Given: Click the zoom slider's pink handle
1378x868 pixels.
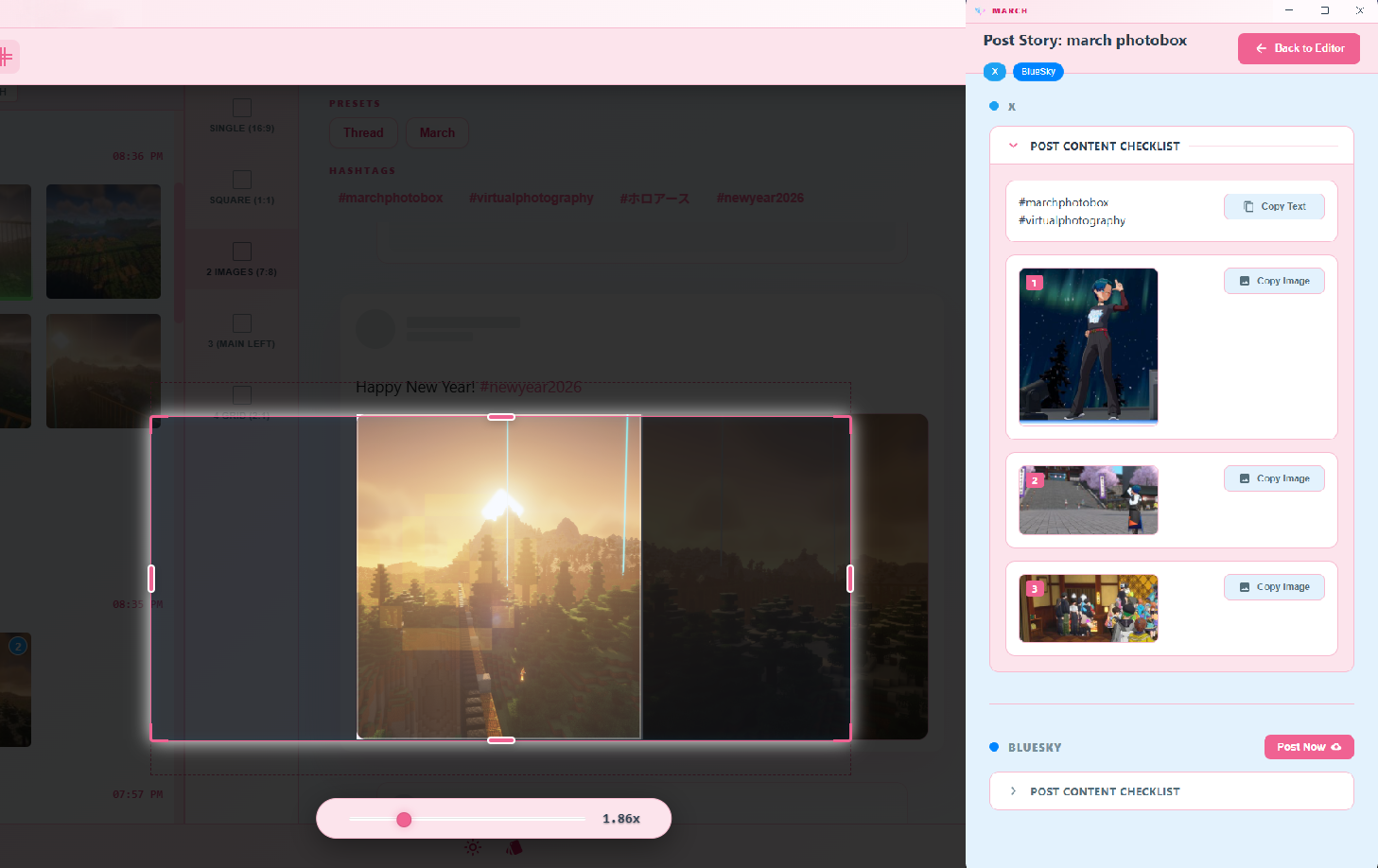Looking at the screenshot, I should pos(404,819).
